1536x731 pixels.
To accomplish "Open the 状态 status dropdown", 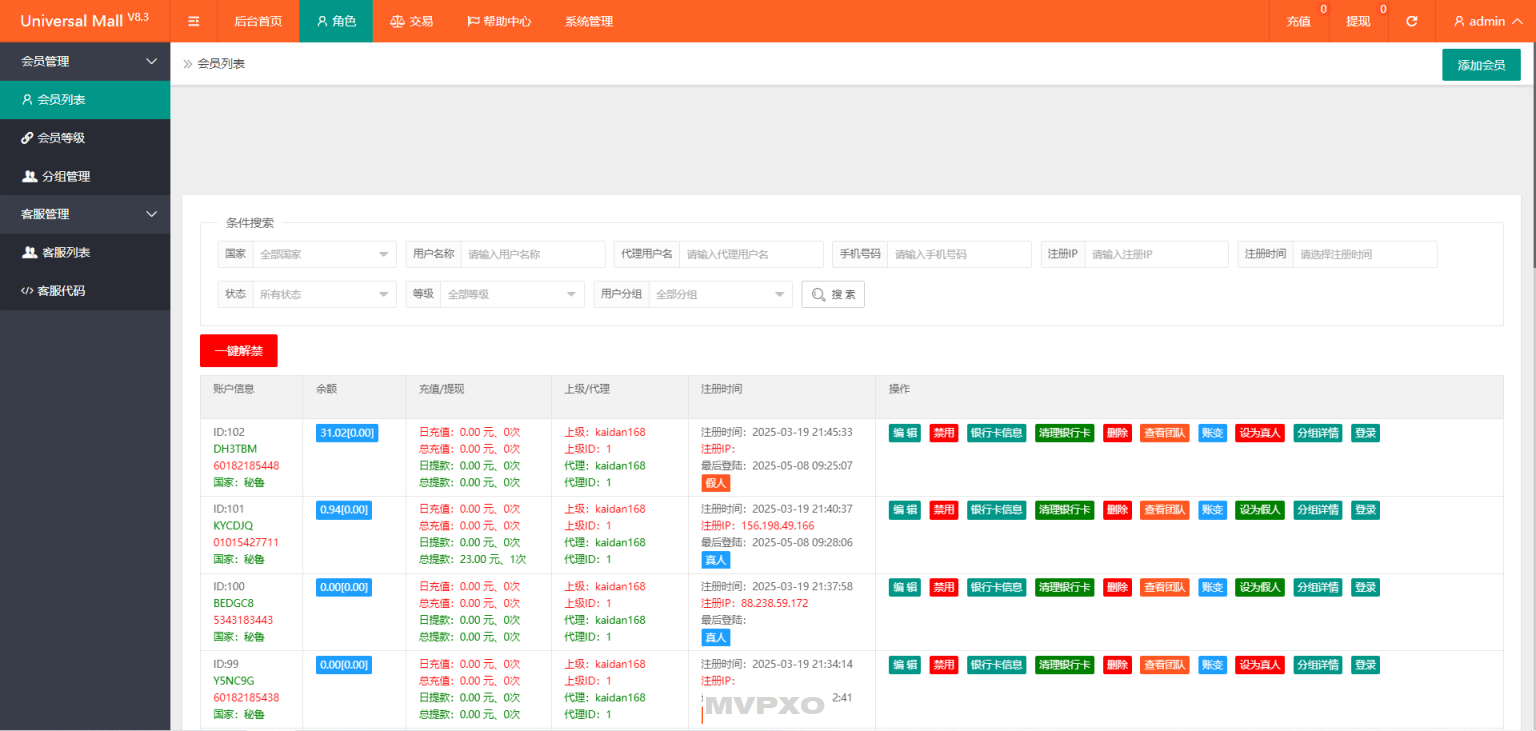I will coord(324,294).
